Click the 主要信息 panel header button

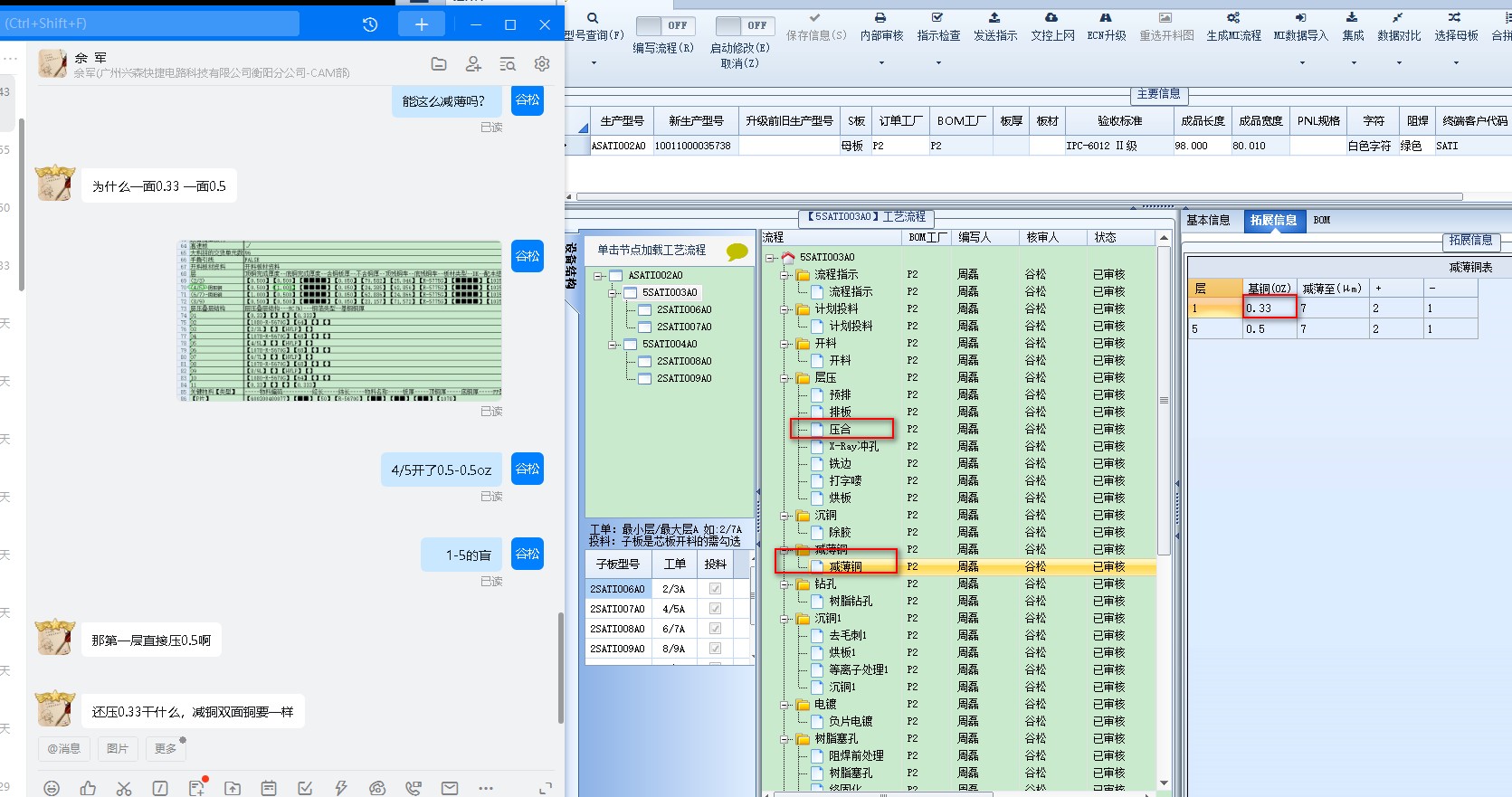pyautogui.click(x=1158, y=94)
